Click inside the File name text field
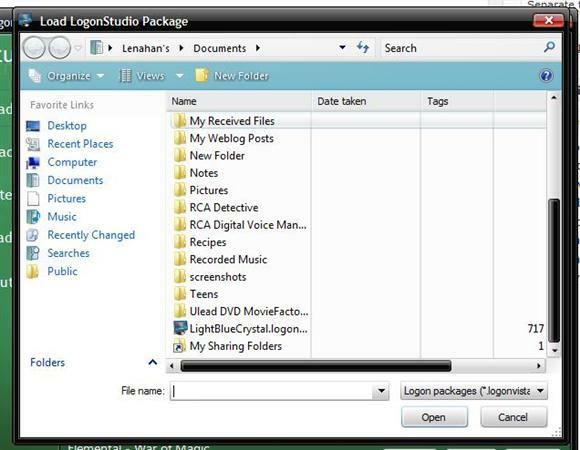Image resolution: width=580 pixels, height=450 pixels. coord(272,391)
